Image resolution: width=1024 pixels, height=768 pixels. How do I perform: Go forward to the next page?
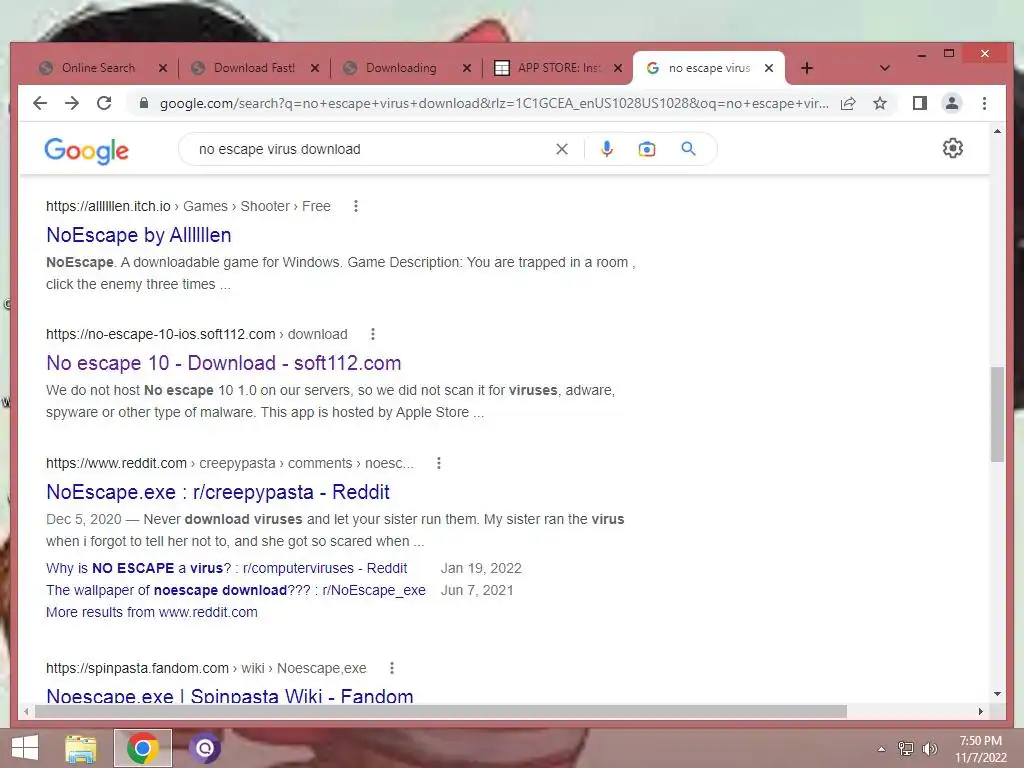(72, 103)
